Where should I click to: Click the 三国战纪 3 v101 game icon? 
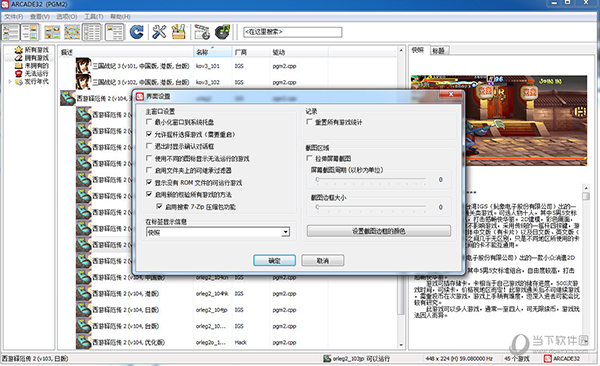tap(83, 66)
